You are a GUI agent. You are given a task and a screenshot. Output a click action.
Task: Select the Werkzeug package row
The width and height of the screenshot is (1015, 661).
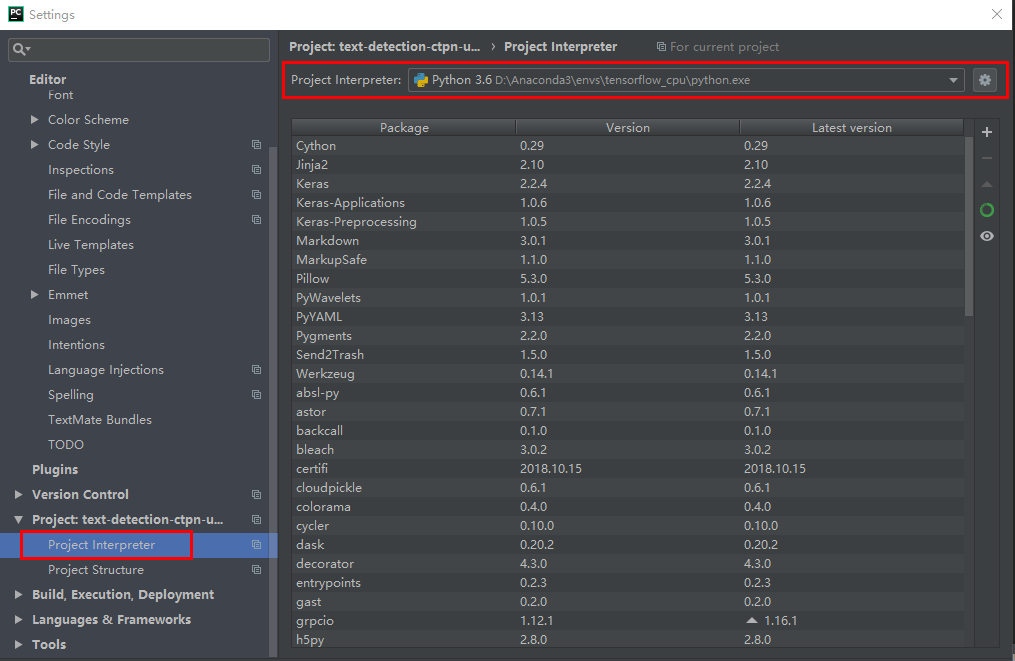point(628,374)
